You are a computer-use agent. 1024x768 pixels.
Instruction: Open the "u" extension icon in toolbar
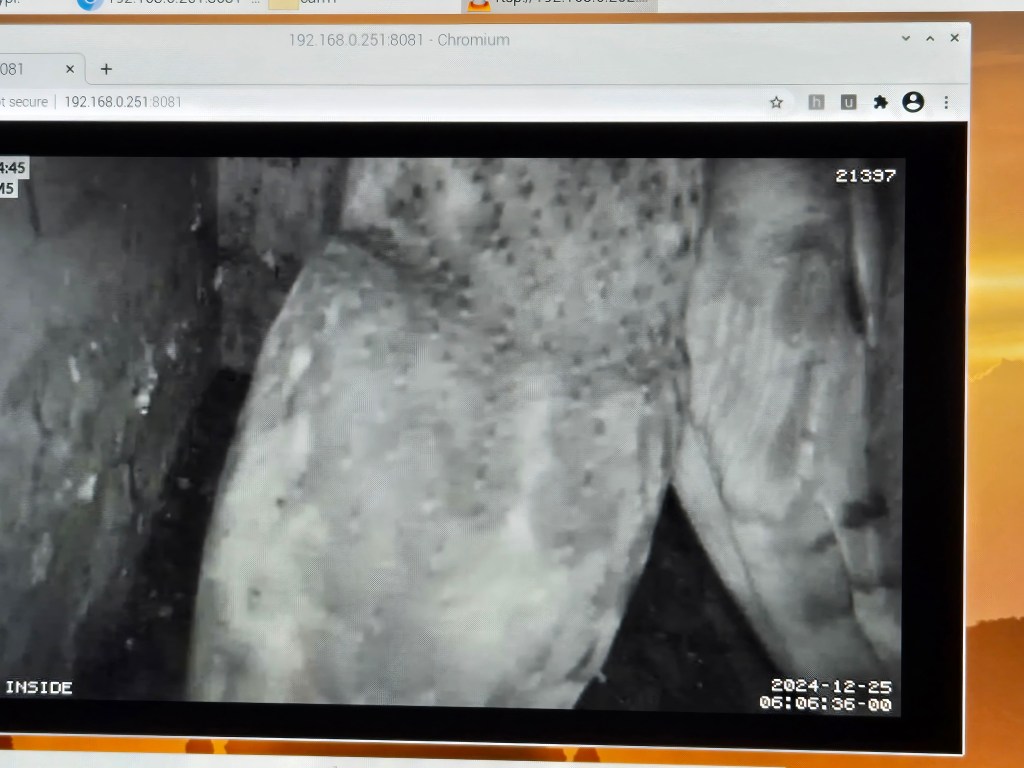coord(848,102)
